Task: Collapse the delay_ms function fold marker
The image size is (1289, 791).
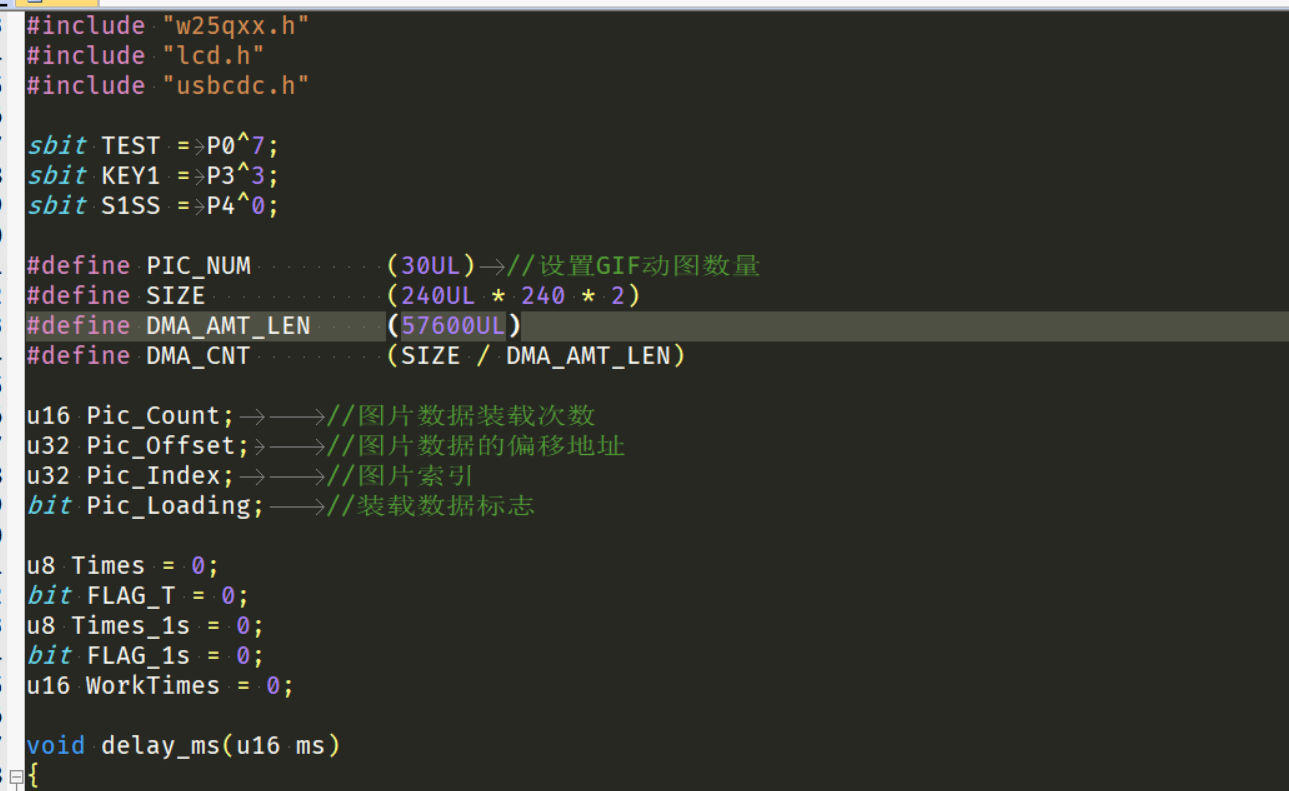Action: [x=16, y=775]
